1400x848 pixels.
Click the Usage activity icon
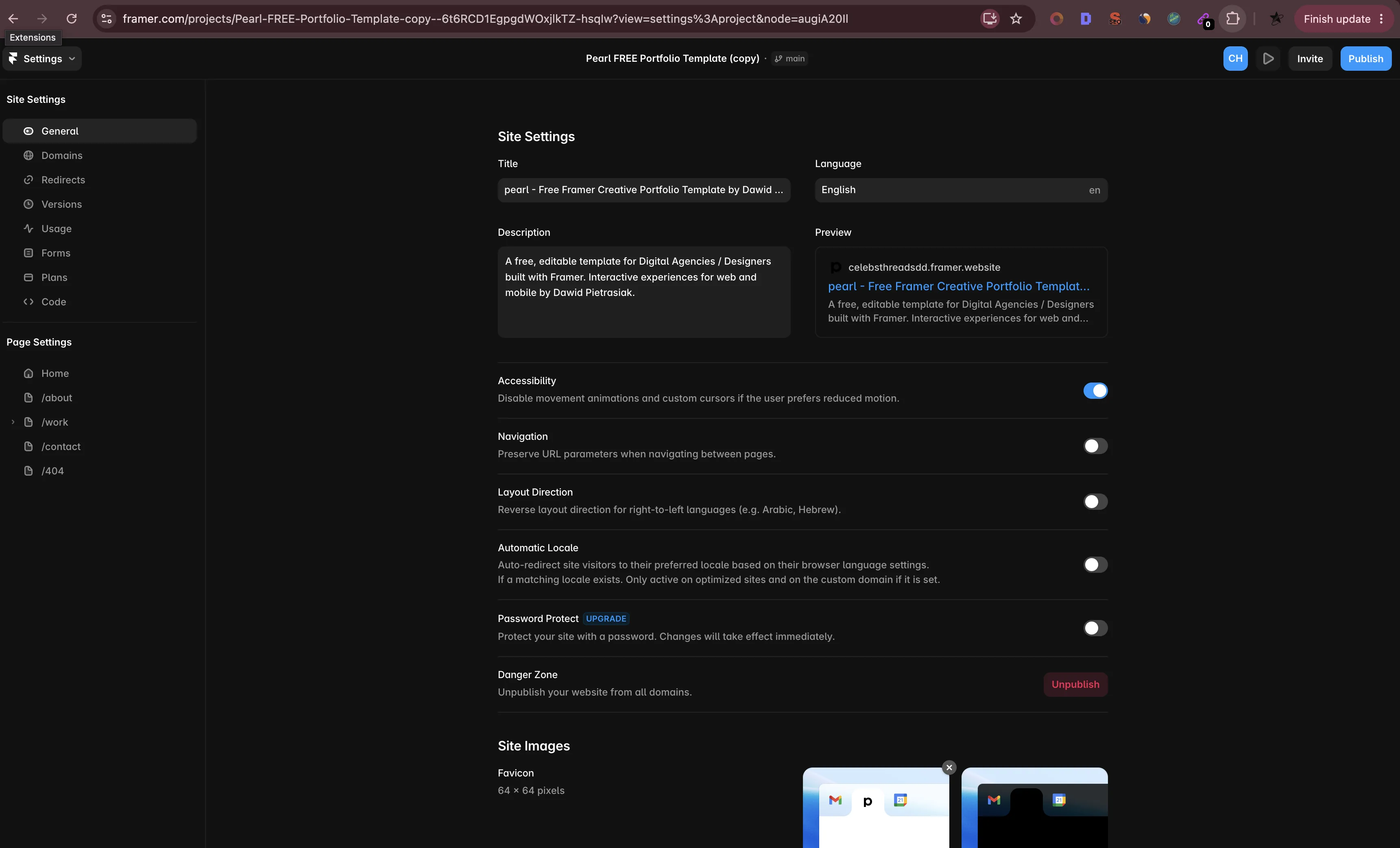(28, 228)
